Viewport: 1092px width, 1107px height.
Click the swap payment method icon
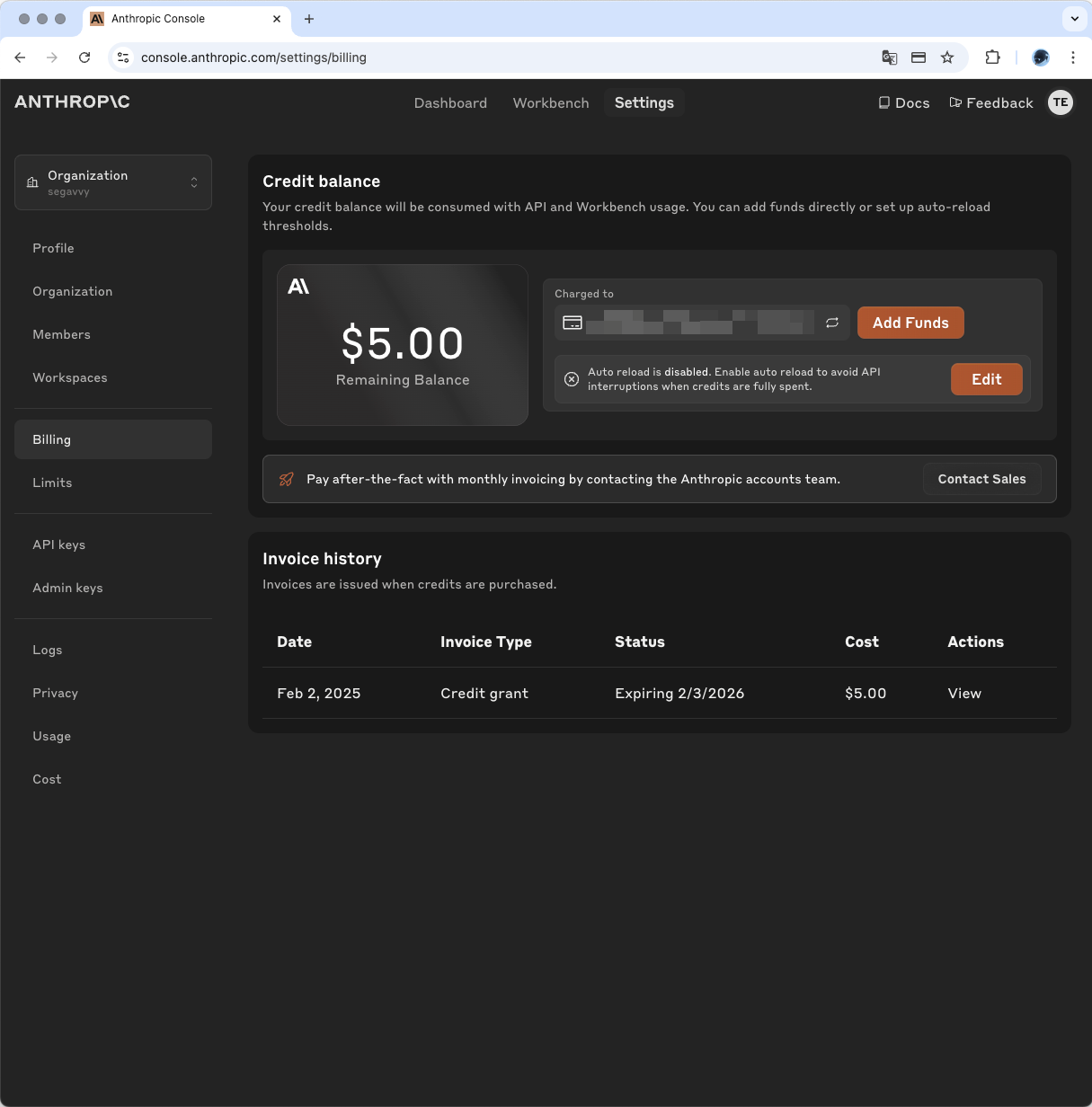832,323
